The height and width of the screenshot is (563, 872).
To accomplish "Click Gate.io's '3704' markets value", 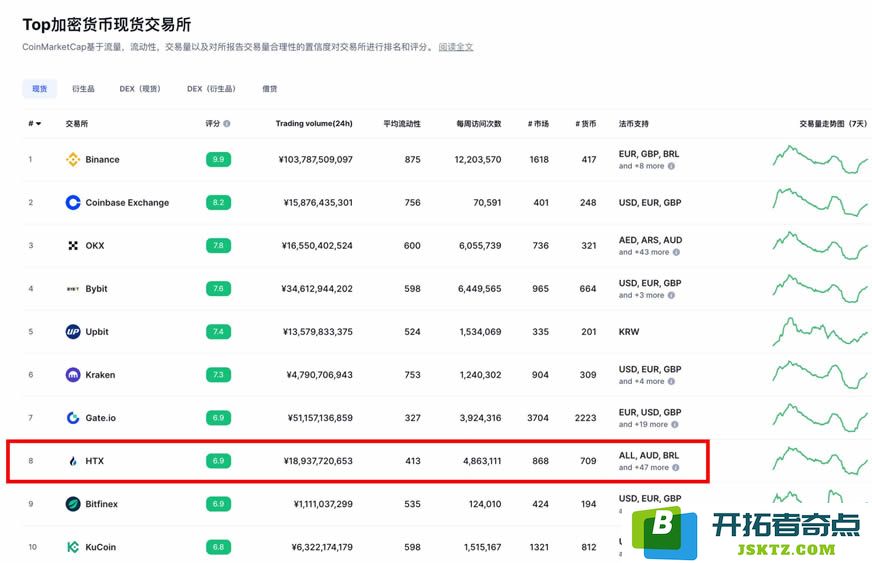I will 538,418.
